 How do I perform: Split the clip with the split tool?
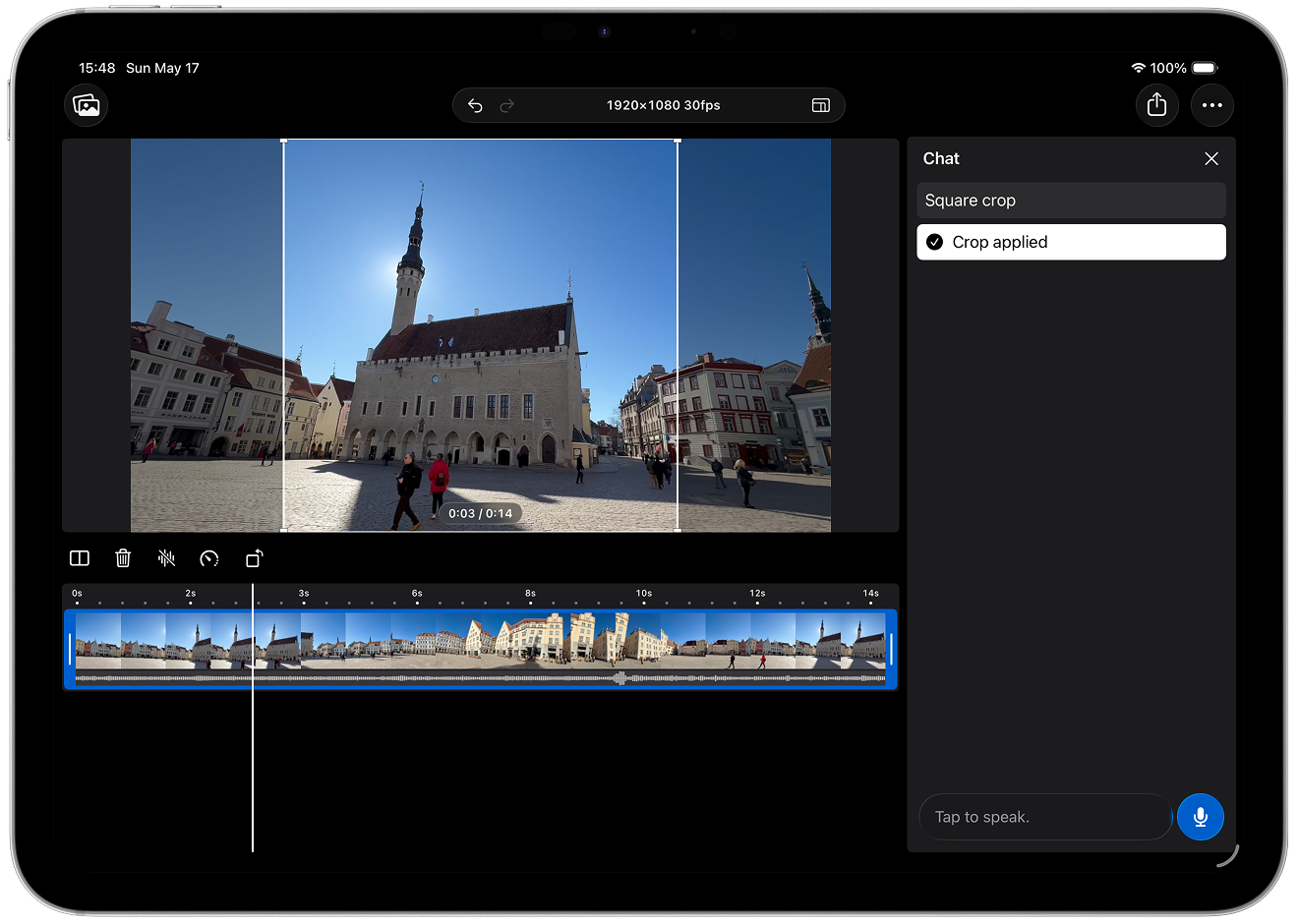[x=80, y=558]
